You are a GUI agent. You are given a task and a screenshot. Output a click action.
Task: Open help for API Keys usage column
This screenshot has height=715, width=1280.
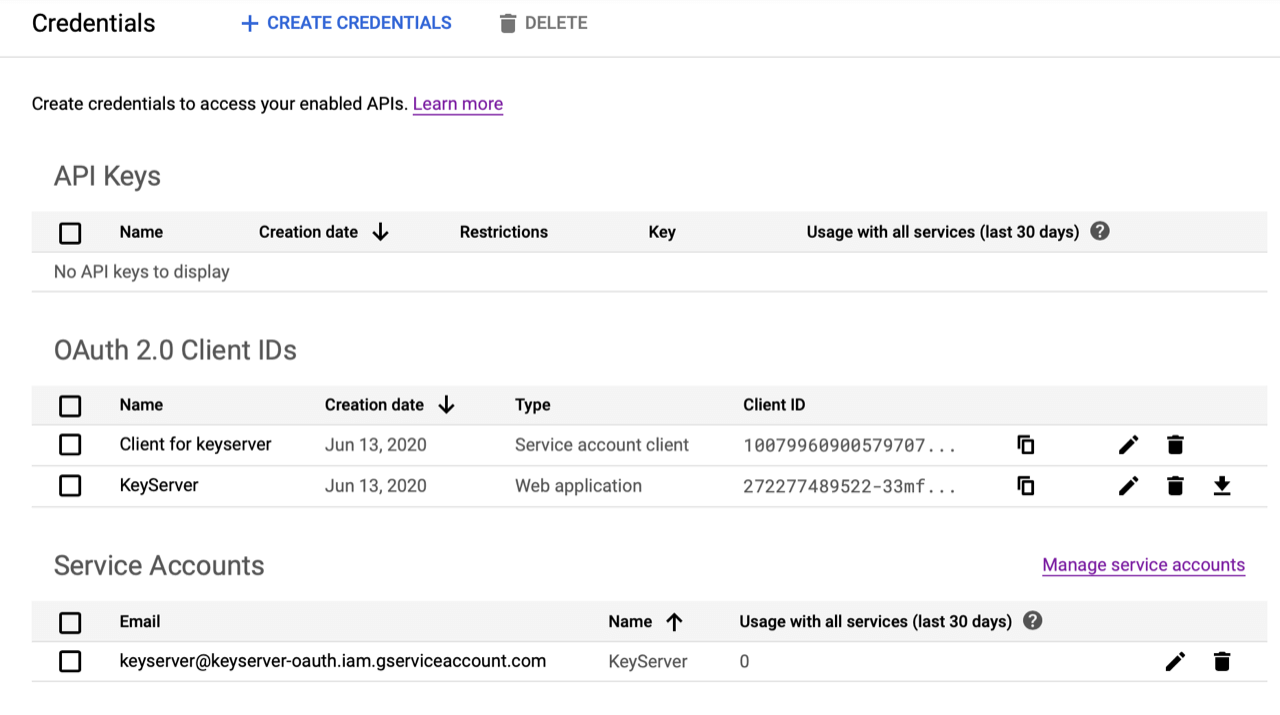pyautogui.click(x=1100, y=232)
